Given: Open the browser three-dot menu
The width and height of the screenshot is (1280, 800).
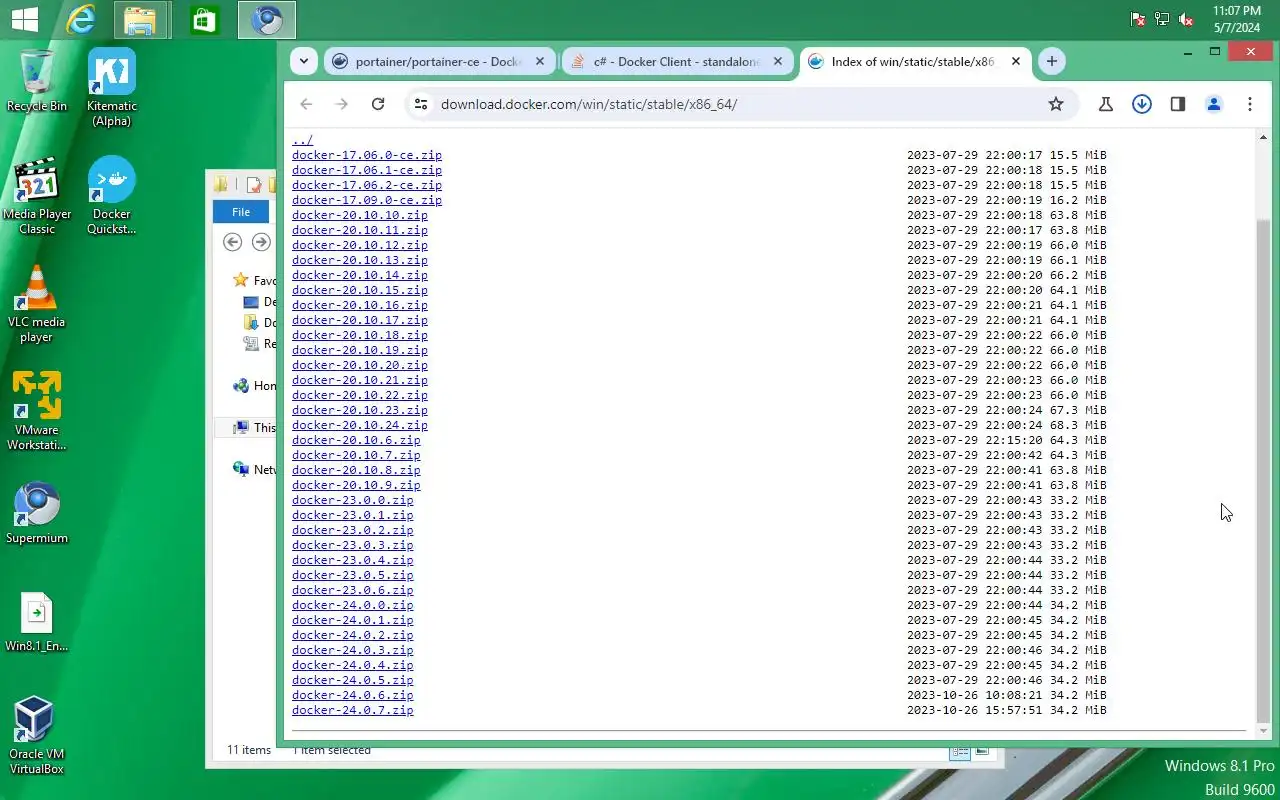Looking at the screenshot, I should tap(1250, 104).
